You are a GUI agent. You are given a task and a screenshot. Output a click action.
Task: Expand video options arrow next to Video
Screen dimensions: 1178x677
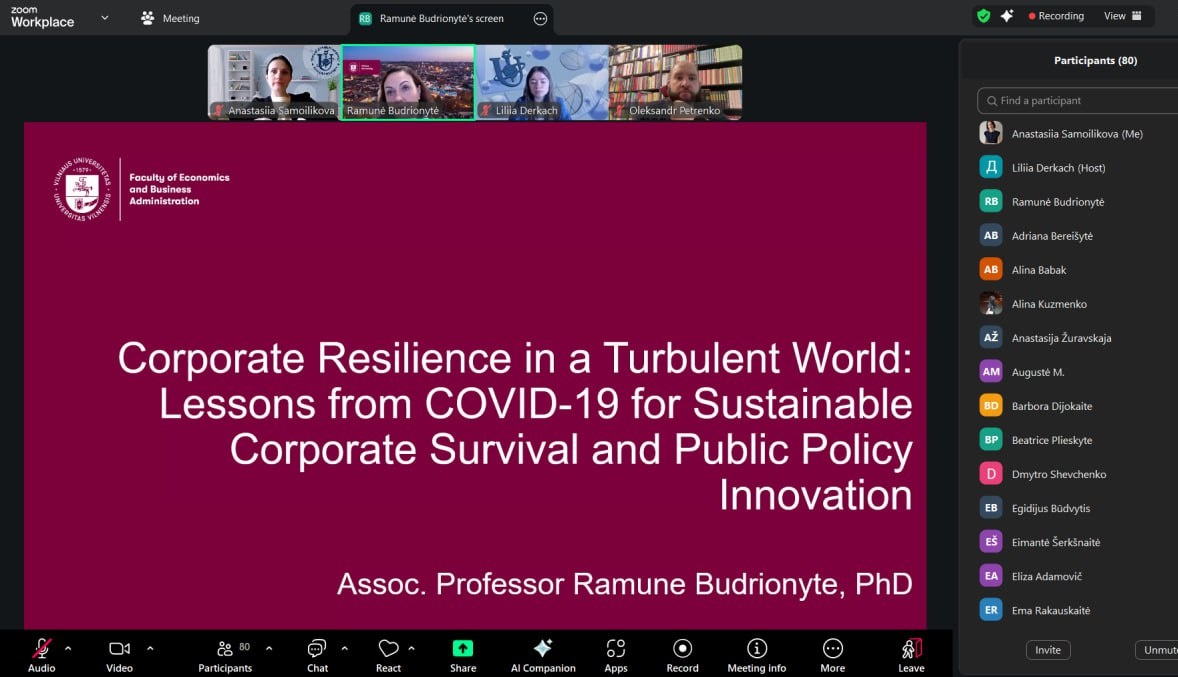[150, 648]
